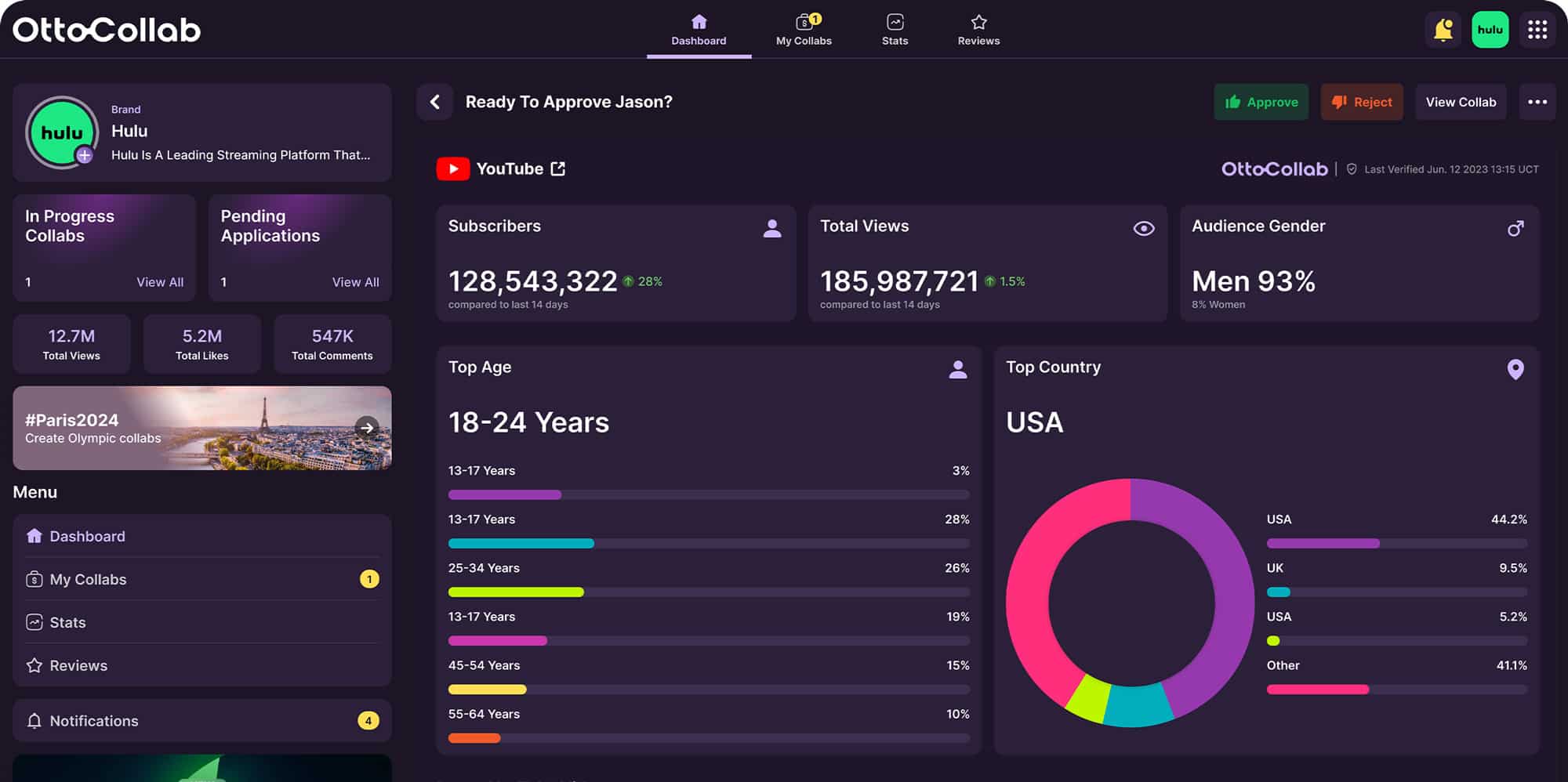This screenshot has width=1568, height=782.
Task: Click the 55-64 Years orange progress bar
Action: coord(474,738)
